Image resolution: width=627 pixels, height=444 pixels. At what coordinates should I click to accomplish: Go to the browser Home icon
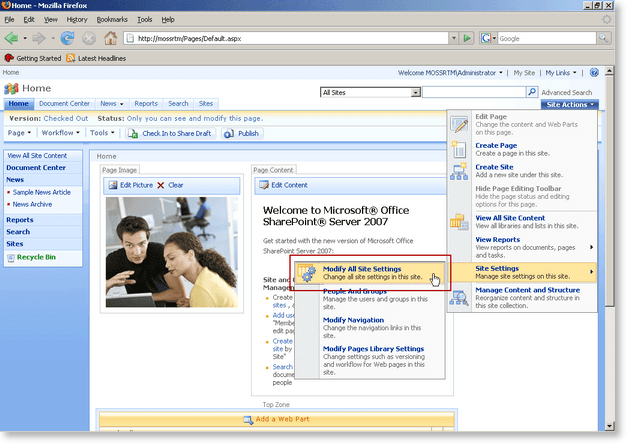(x=110, y=38)
